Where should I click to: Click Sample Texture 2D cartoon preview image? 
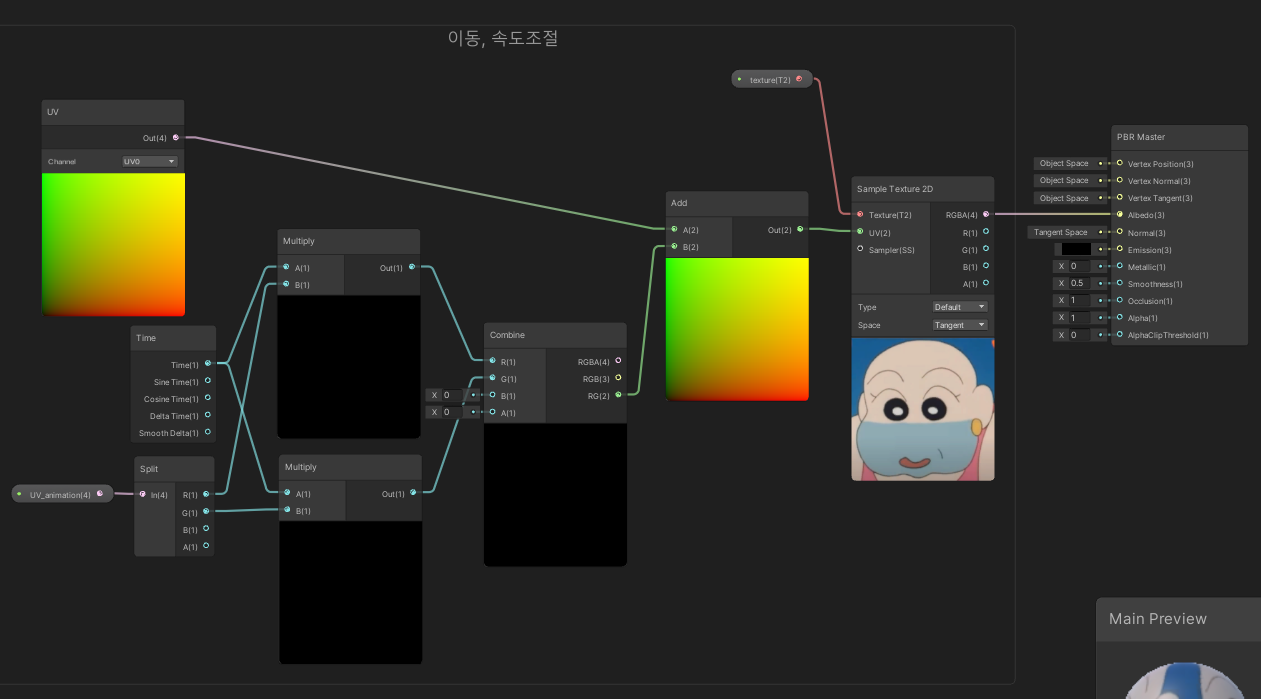(923, 409)
